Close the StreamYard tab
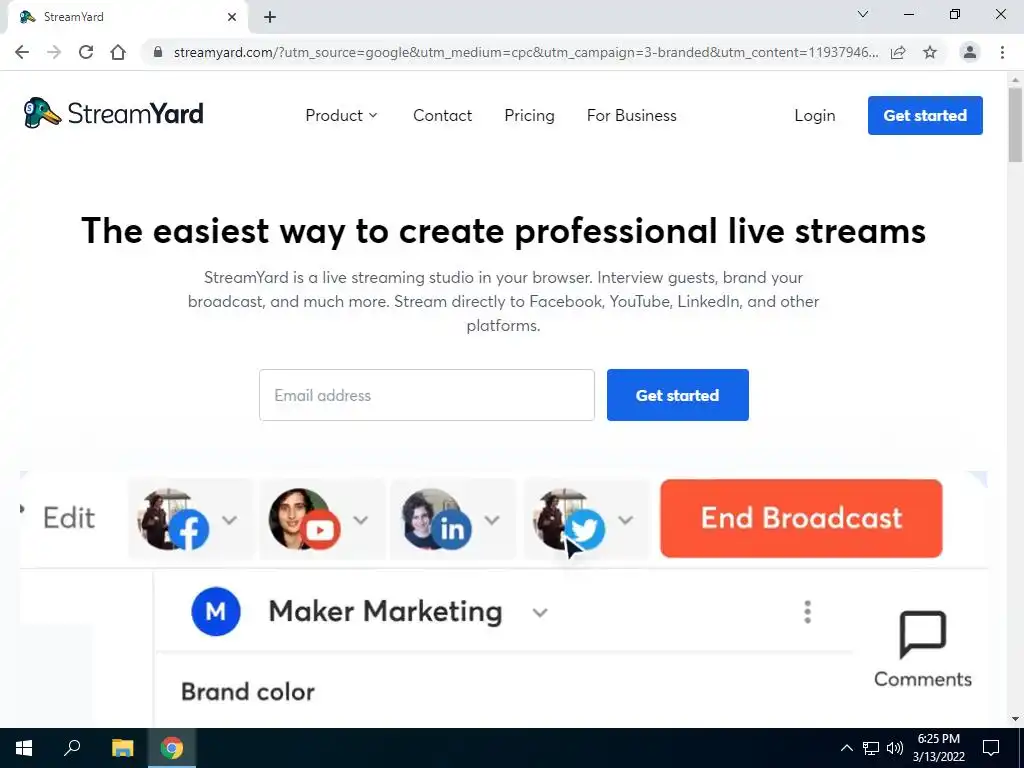This screenshot has height=768, width=1024. click(232, 17)
